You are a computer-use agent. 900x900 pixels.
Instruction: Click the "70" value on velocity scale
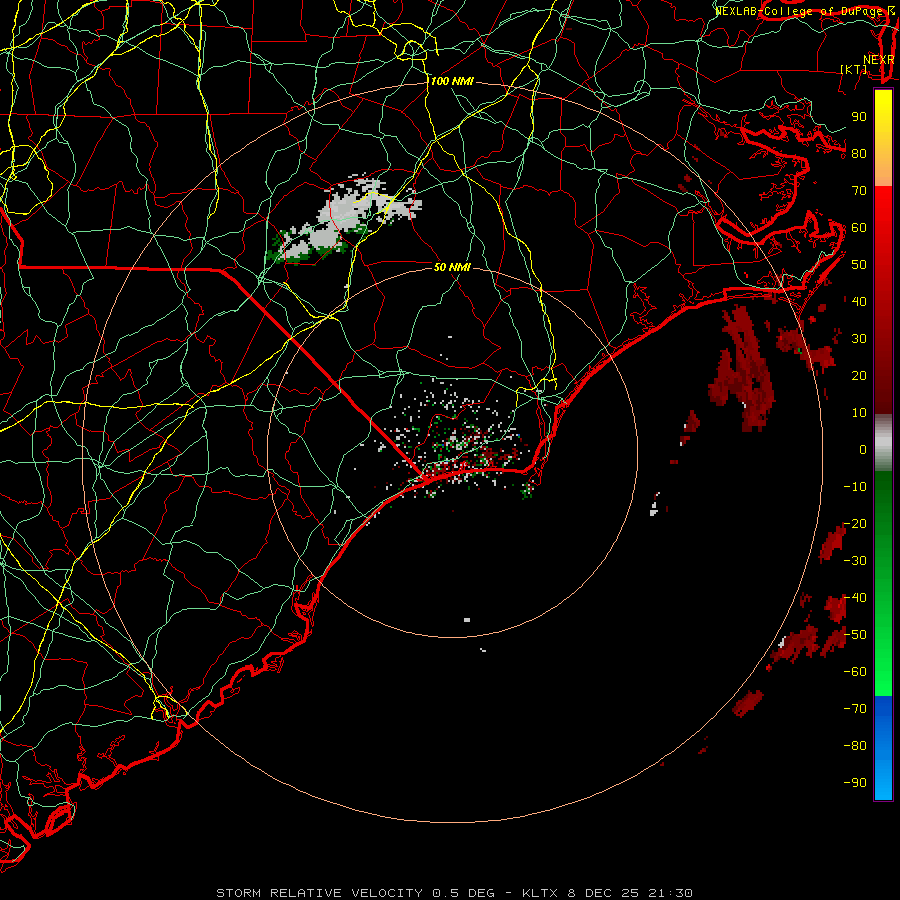(x=859, y=191)
